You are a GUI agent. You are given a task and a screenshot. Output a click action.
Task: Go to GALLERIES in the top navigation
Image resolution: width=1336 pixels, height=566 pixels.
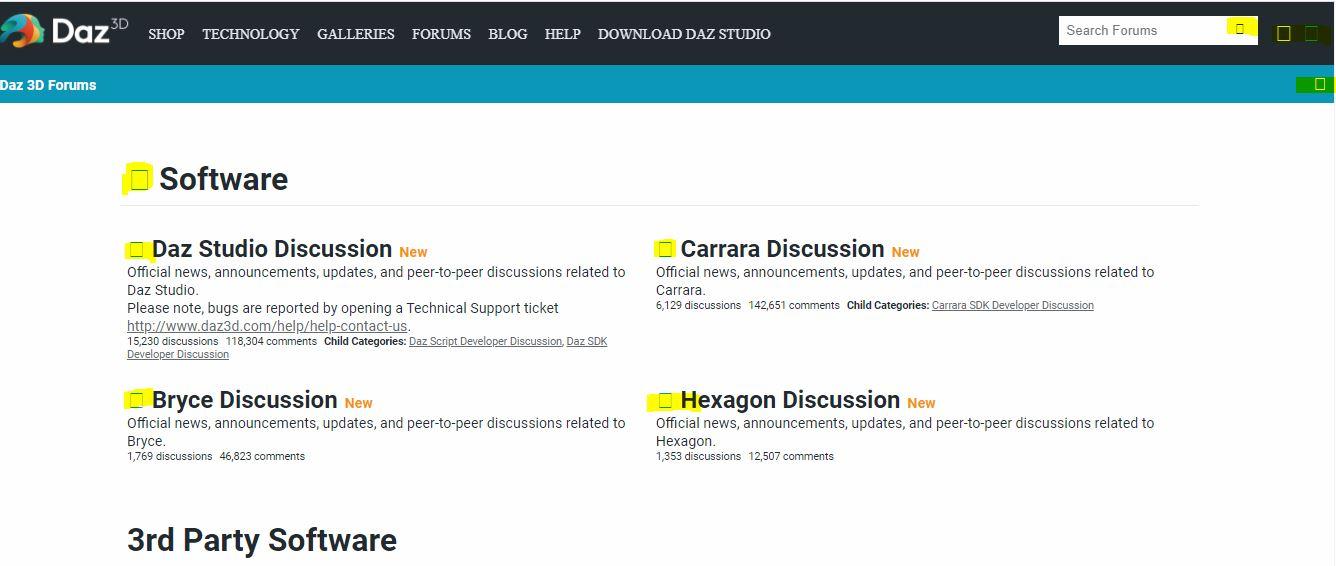pyautogui.click(x=355, y=34)
